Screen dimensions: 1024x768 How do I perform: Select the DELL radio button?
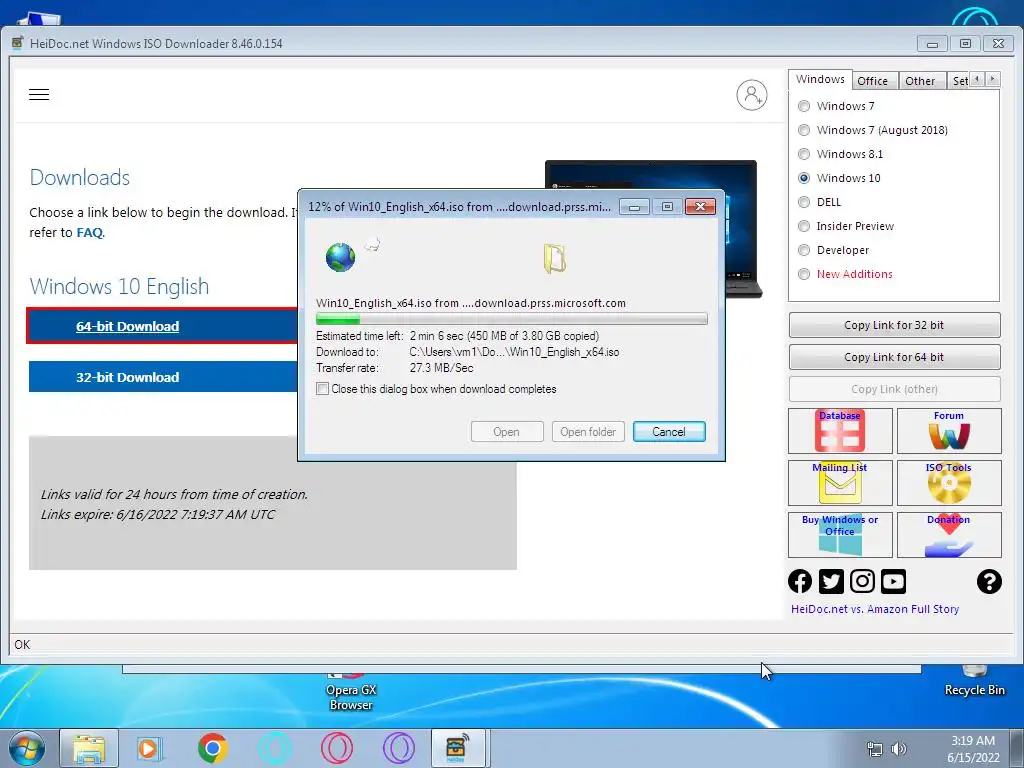click(804, 202)
